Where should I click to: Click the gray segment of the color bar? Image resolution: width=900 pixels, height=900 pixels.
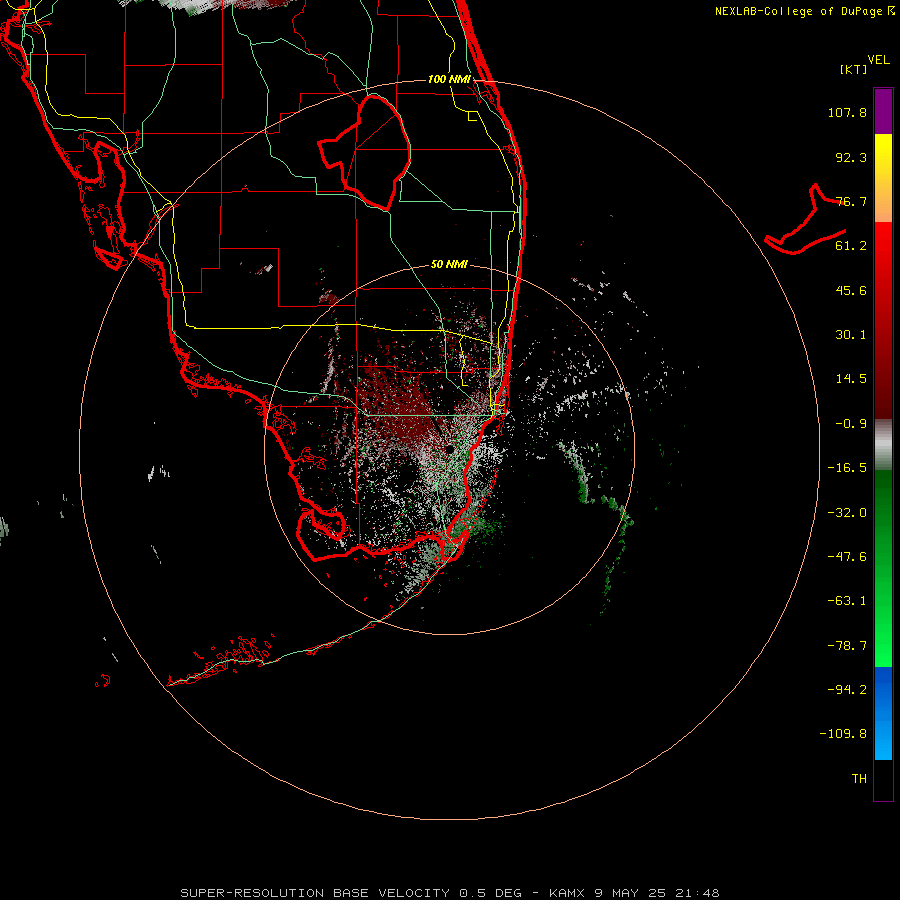(x=883, y=445)
